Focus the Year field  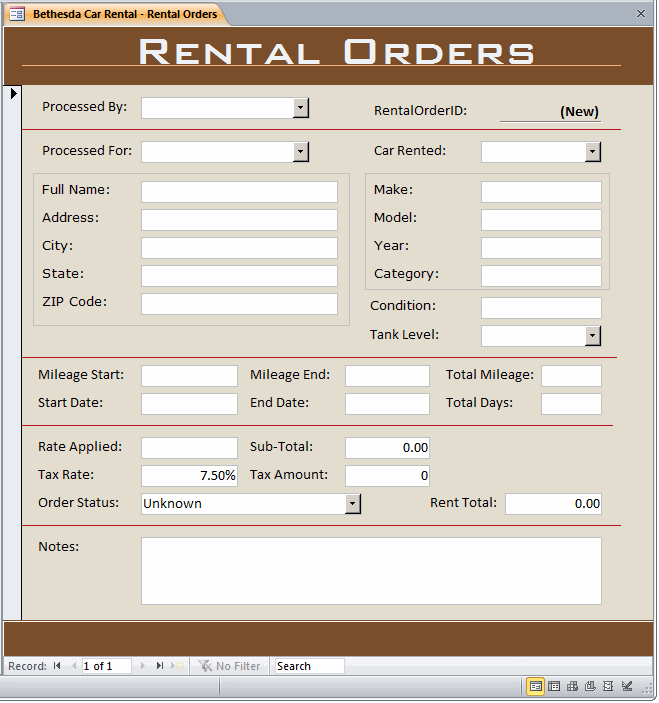(x=542, y=248)
